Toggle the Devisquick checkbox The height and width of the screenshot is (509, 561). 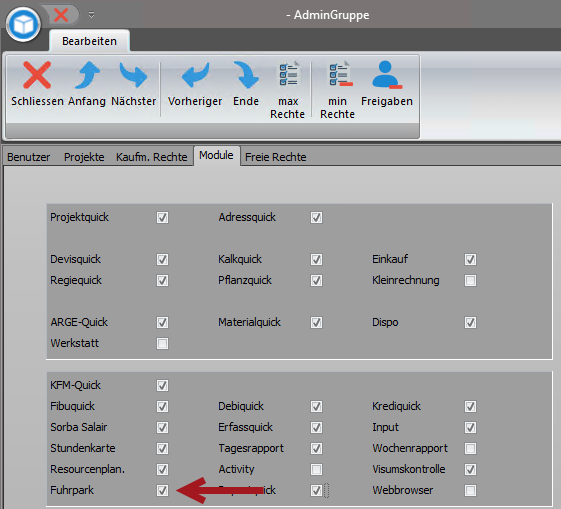point(162,259)
